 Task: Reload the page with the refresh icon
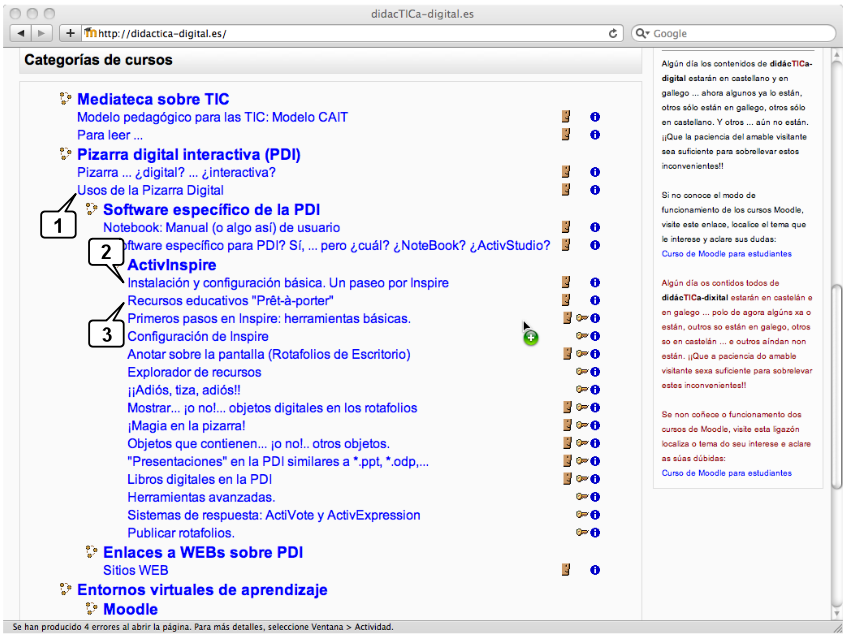coord(613,33)
